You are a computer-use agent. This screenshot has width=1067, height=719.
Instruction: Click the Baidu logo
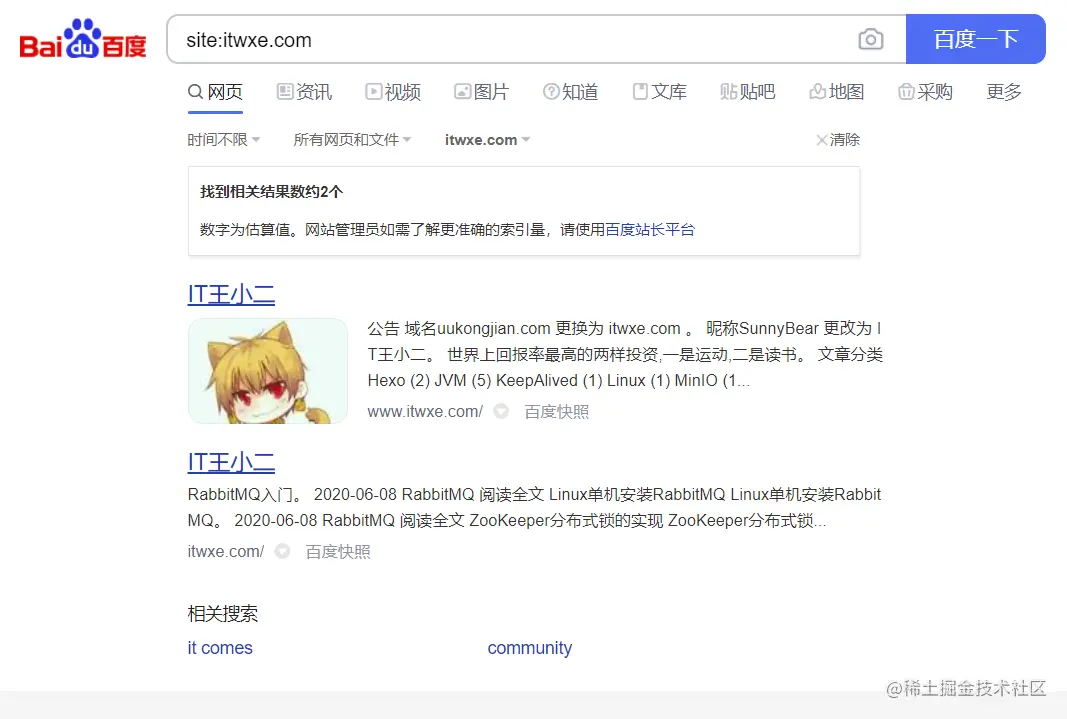[83, 39]
